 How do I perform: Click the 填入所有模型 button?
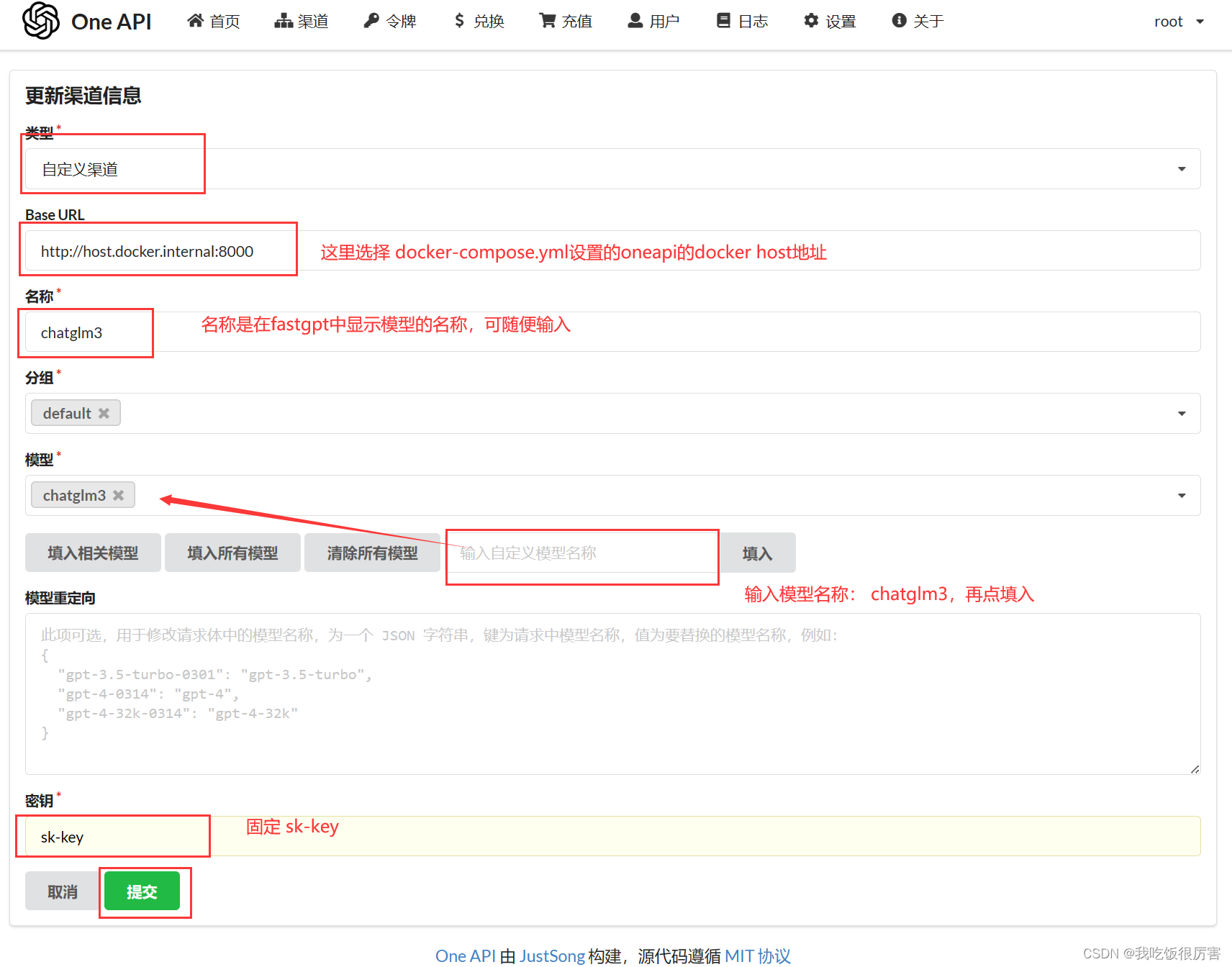tap(232, 553)
